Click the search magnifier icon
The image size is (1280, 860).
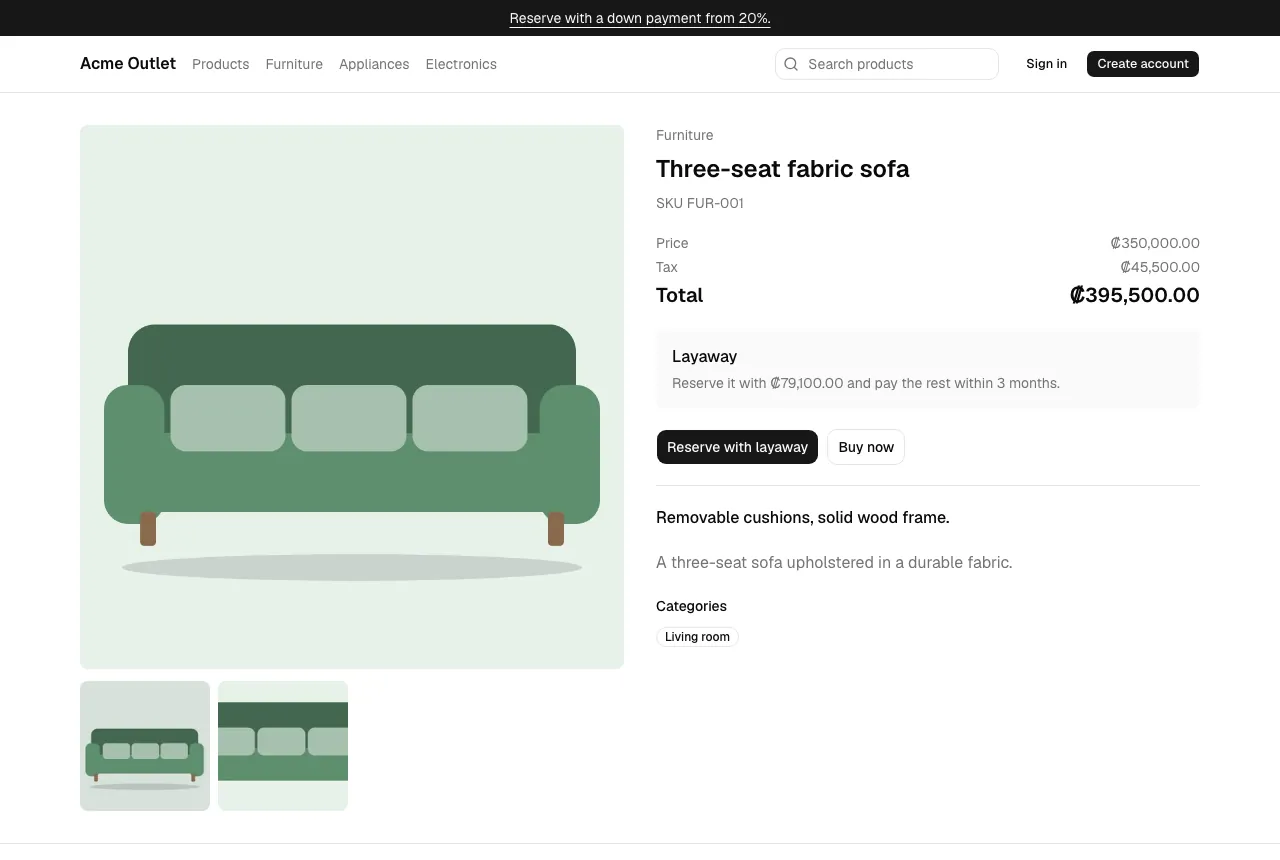point(791,64)
